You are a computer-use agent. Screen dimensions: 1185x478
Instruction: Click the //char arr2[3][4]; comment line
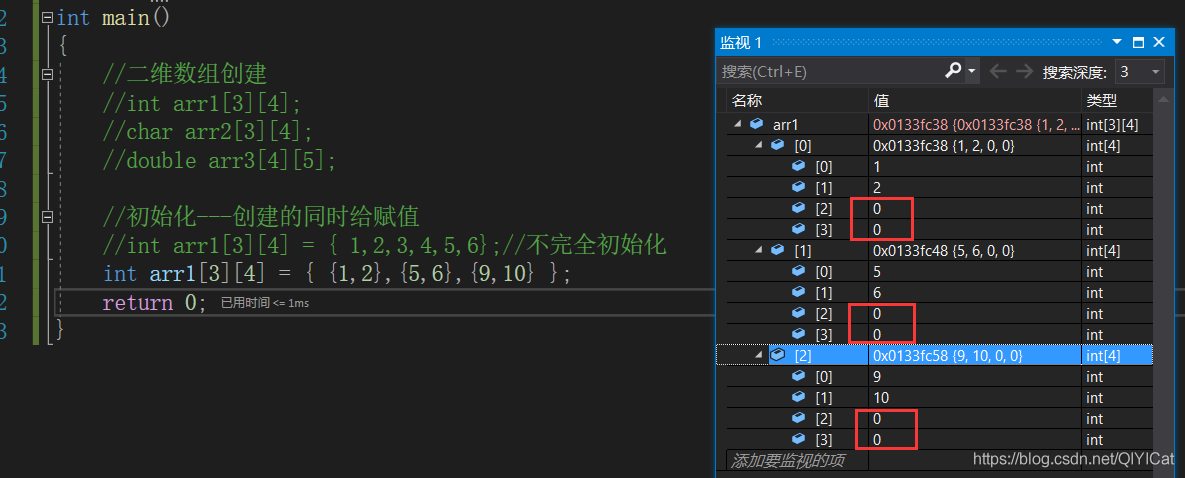pyautogui.click(x=208, y=131)
